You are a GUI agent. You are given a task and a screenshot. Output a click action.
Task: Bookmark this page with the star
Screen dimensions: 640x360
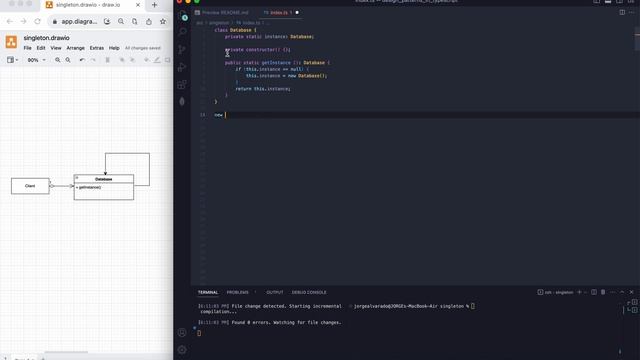pos(163,21)
